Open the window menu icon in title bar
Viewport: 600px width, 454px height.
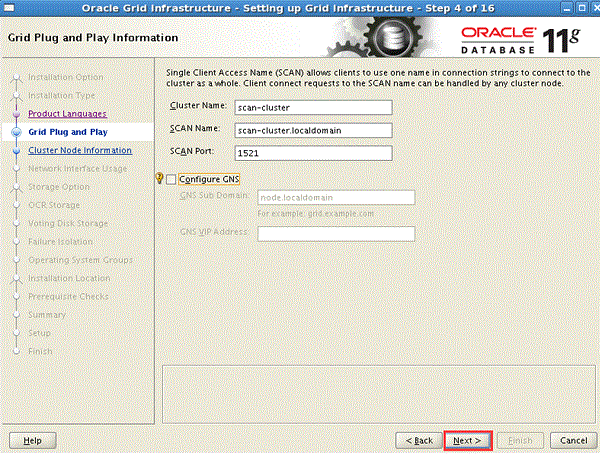[9, 8]
